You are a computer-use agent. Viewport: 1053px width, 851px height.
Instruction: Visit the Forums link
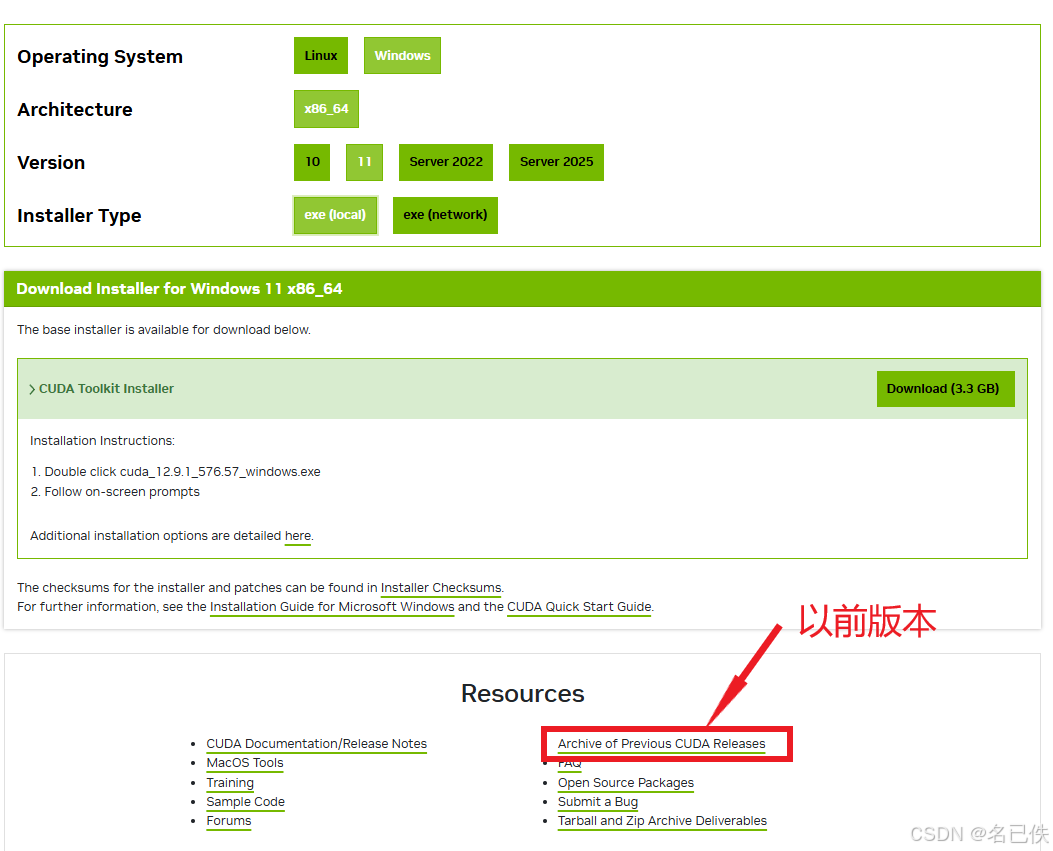(x=228, y=821)
